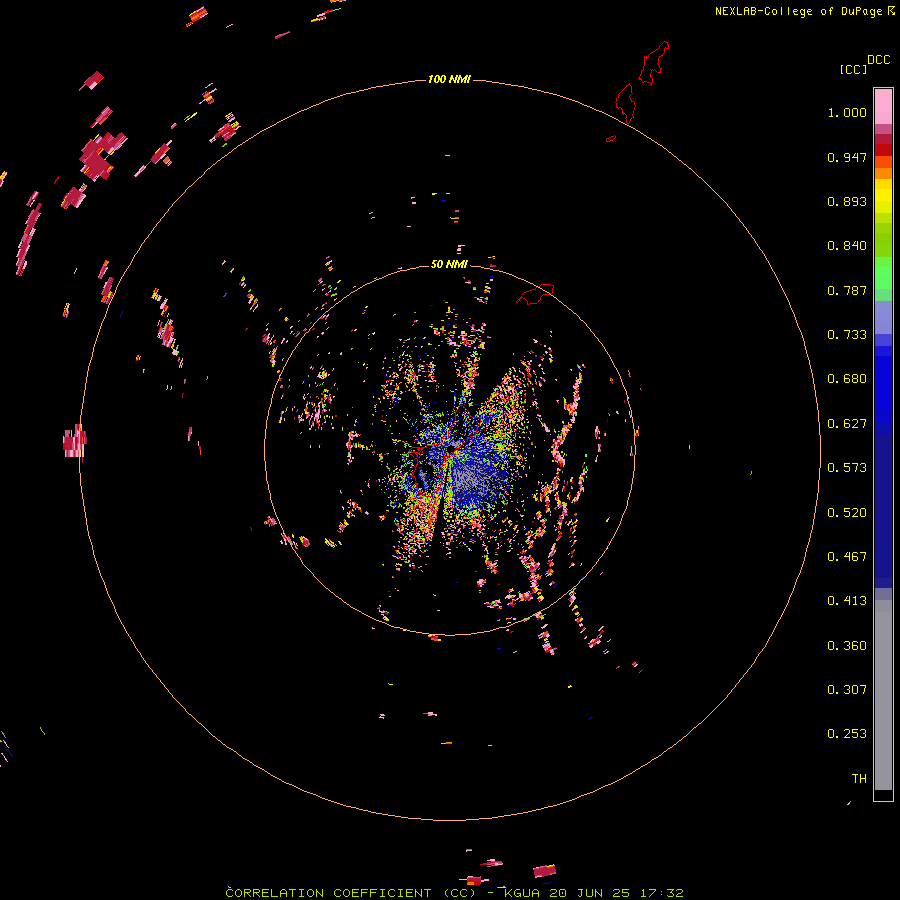Select the 0.733 scale value
Viewport: 900px width, 900px height.
(x=847, y=335)
